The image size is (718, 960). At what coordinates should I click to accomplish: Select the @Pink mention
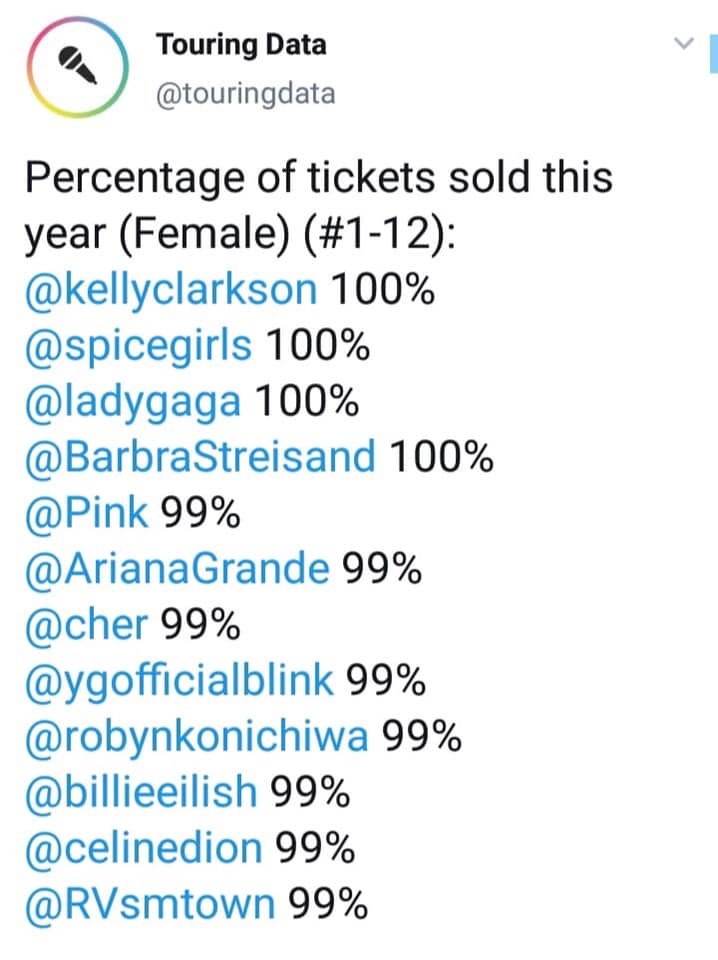pos(86,514)
